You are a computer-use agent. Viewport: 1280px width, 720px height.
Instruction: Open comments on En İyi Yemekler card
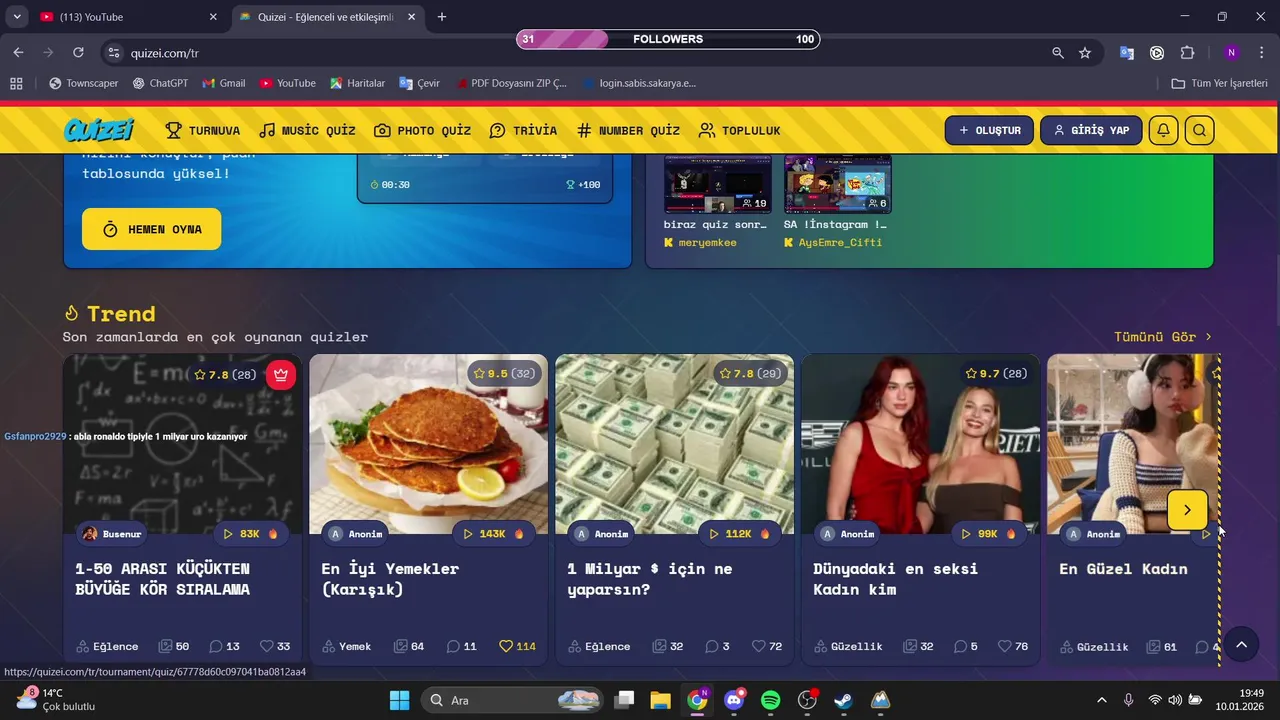click(x=461, y=646)
